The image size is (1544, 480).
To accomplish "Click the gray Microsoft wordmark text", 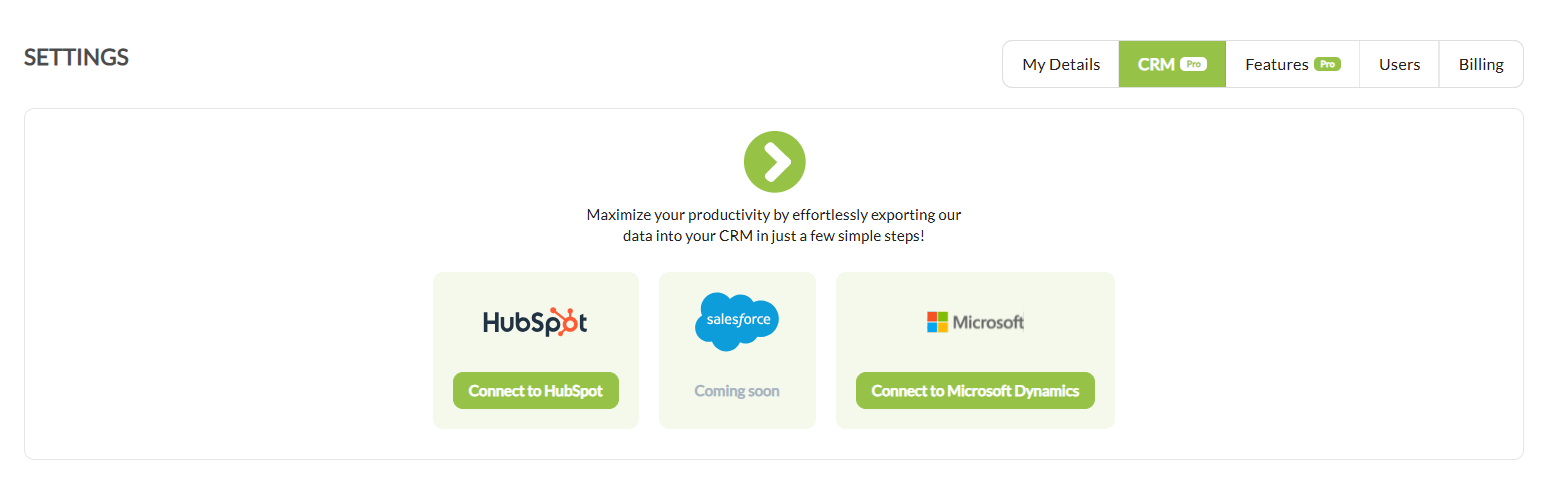I will tap(988, 322).
